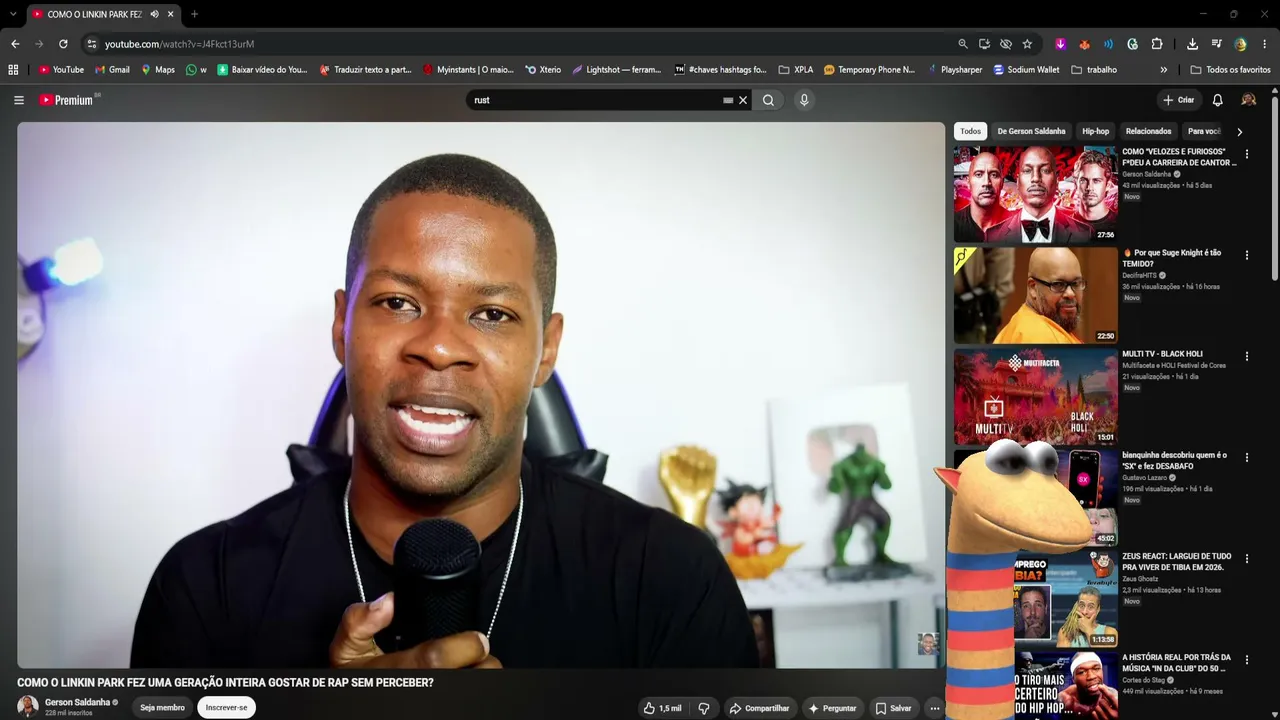Open MULTI TV Black Holi thumbnail
The height and width of the screenshot is (720, 1280).
click(1035, 396)
